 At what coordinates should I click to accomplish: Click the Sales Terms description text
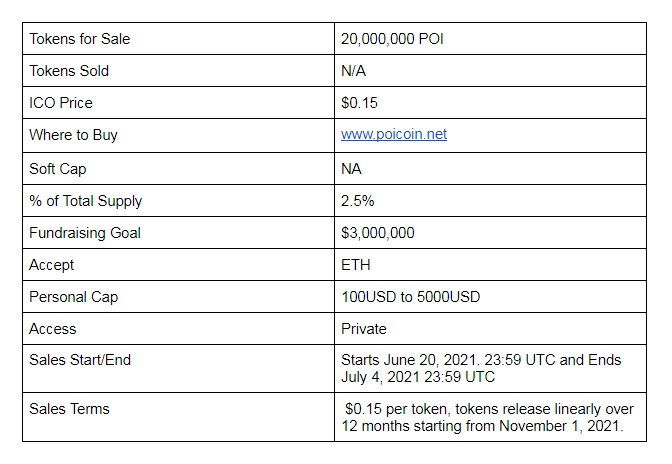pyautogui.click(x=488, y=417)
